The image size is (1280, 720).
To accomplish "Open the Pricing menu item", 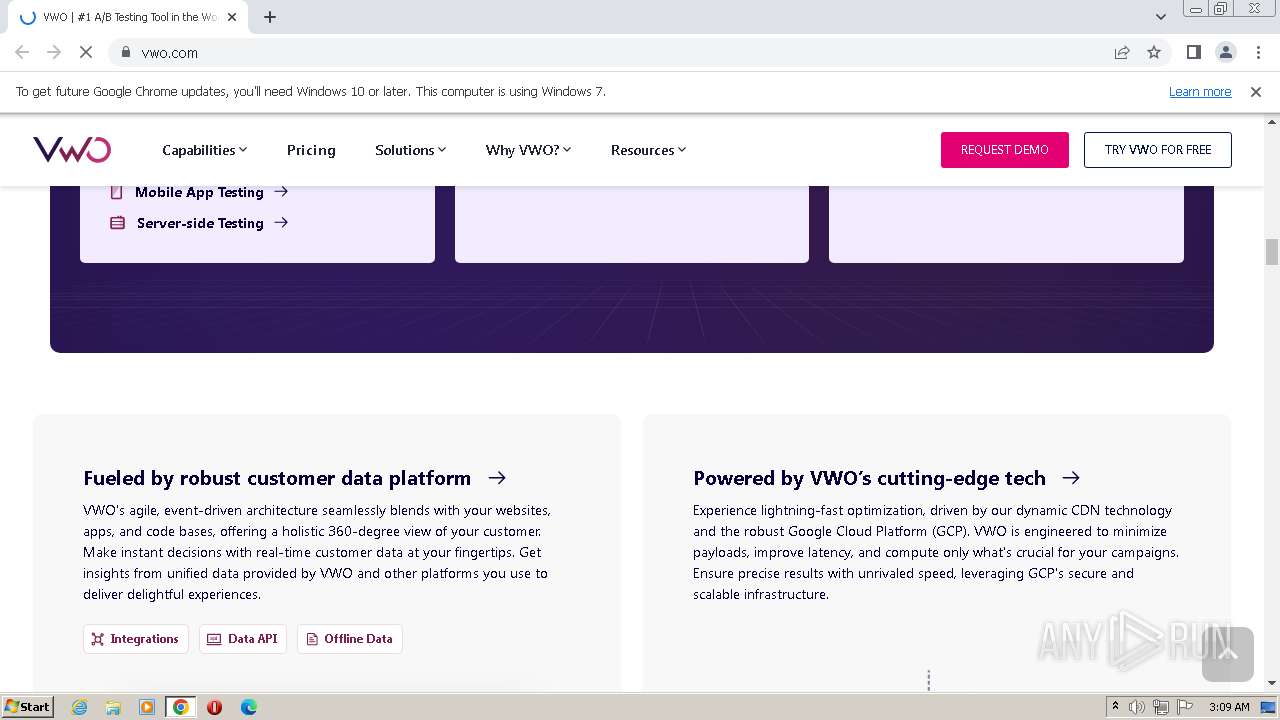I will tap(311, 150).
